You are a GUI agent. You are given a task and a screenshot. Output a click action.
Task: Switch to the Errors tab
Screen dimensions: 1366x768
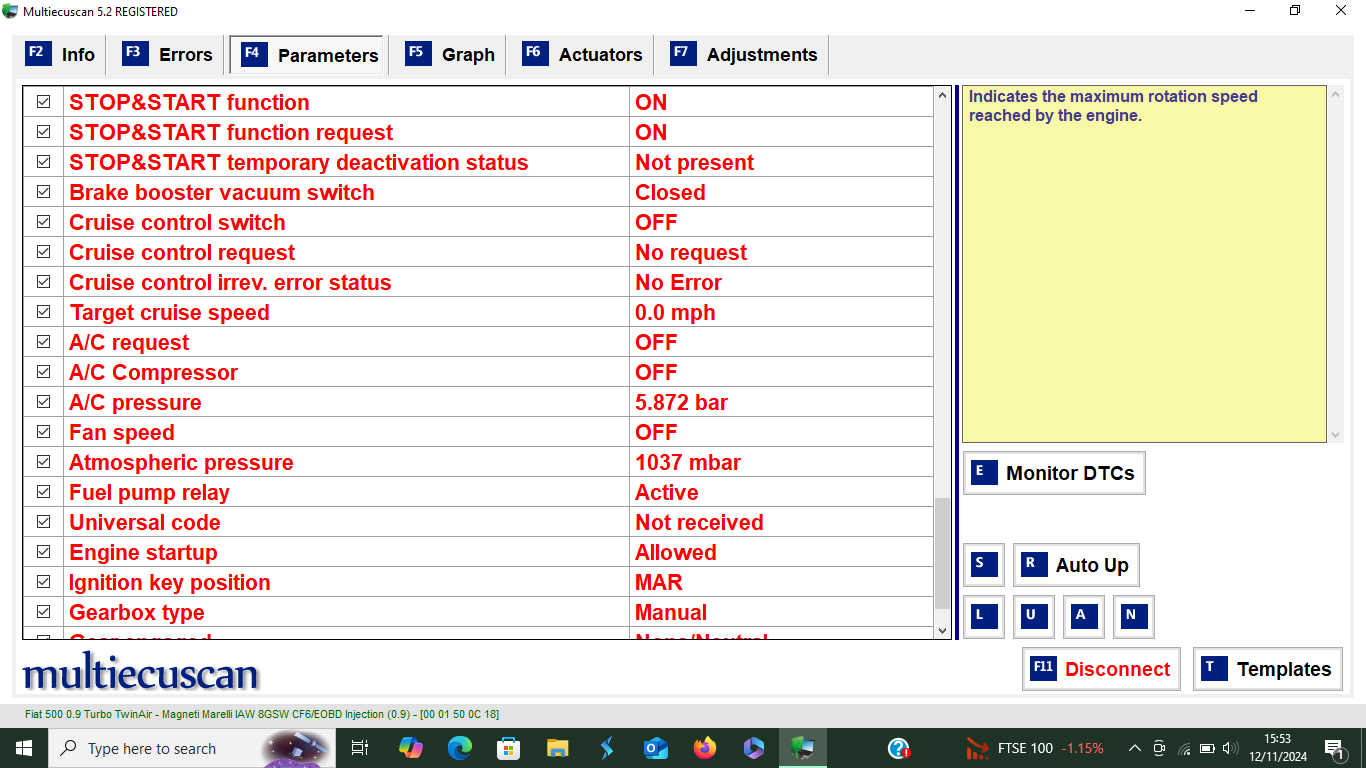click(167, 55)
